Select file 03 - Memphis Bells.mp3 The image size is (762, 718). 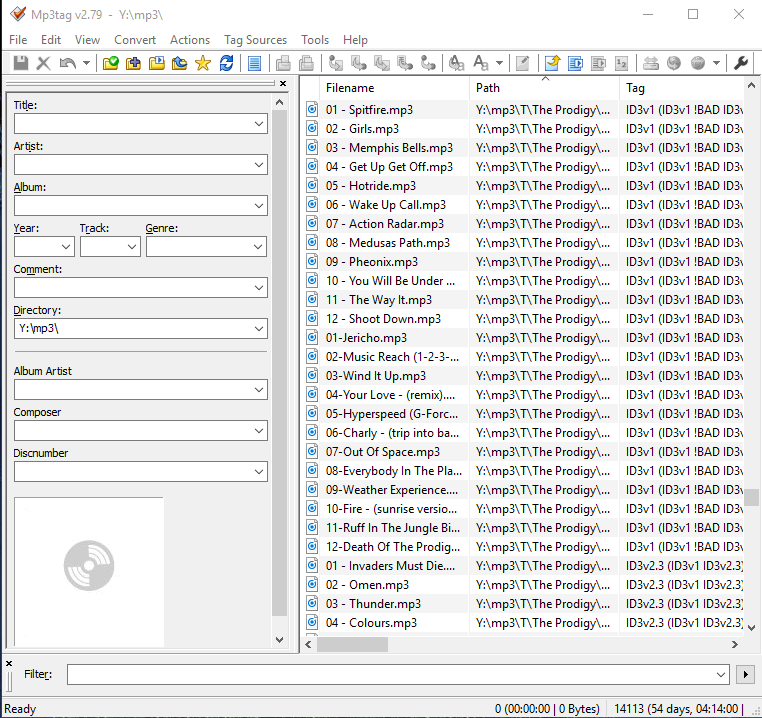coord(389,148)
